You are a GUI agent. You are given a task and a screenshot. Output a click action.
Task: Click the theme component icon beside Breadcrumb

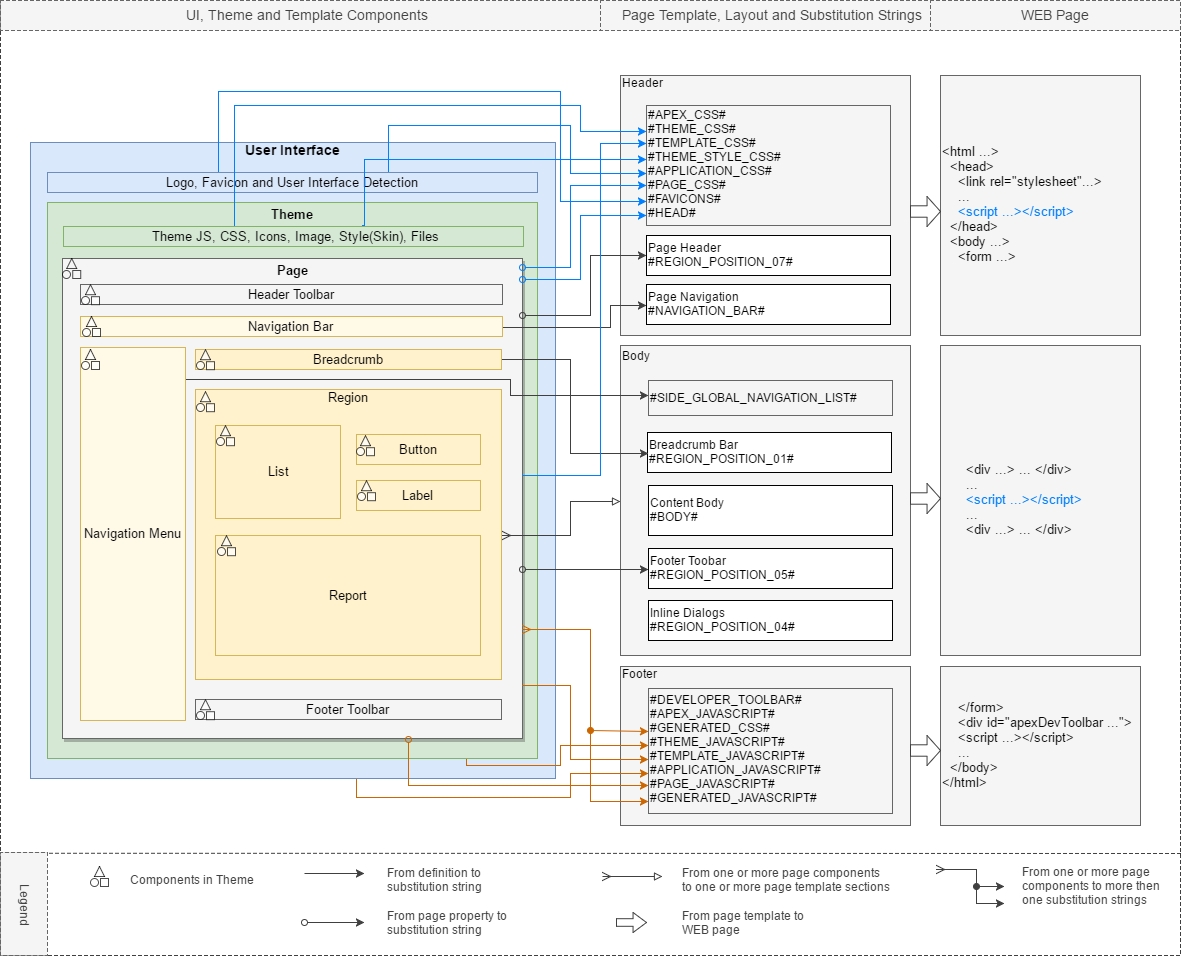205,359
